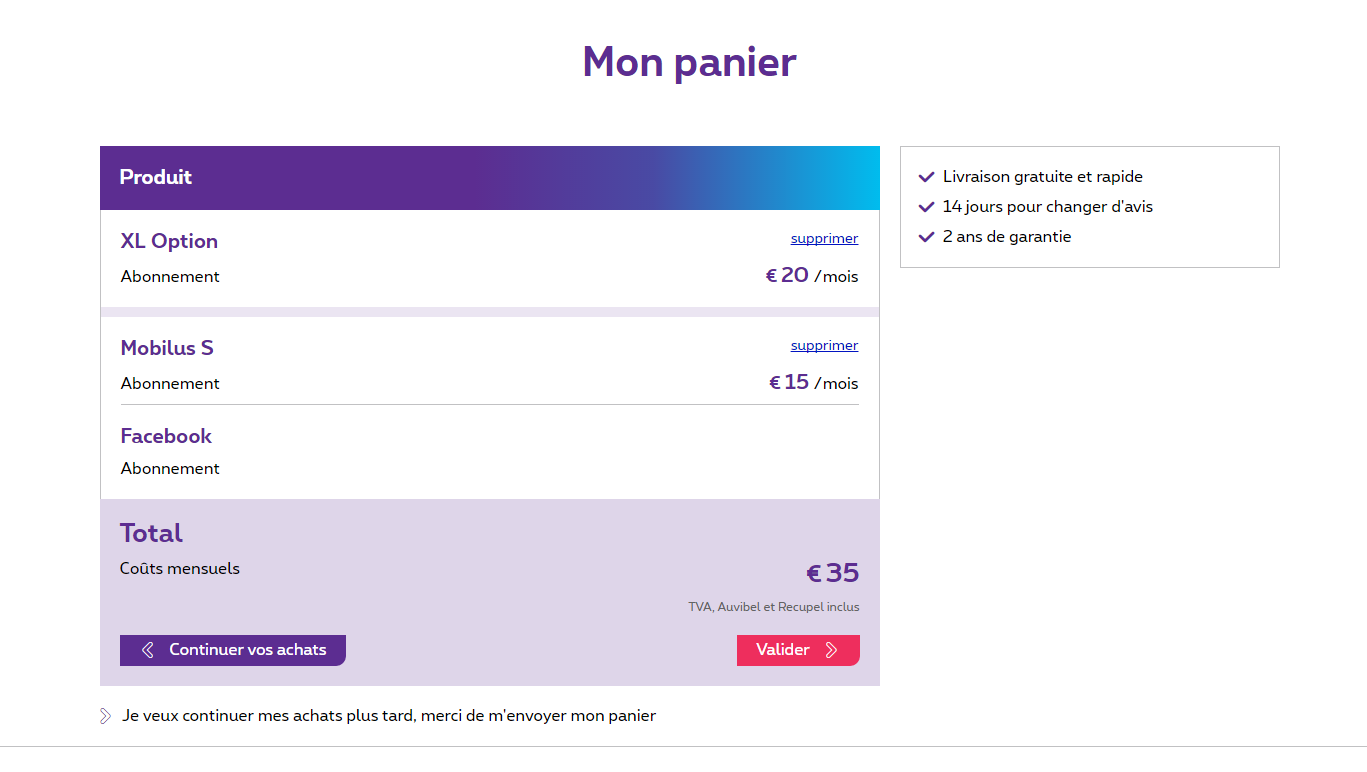Screen dimensions: 1367x772
Task: Select the XL Option product title
Action: [x=169, y=241]
